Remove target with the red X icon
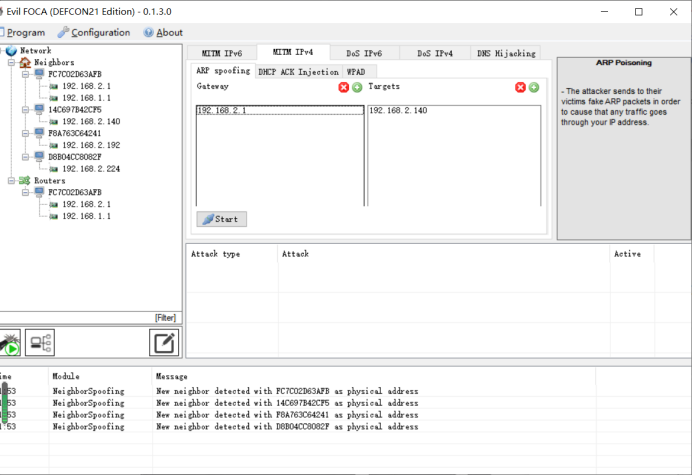 [x=520, y=87]
